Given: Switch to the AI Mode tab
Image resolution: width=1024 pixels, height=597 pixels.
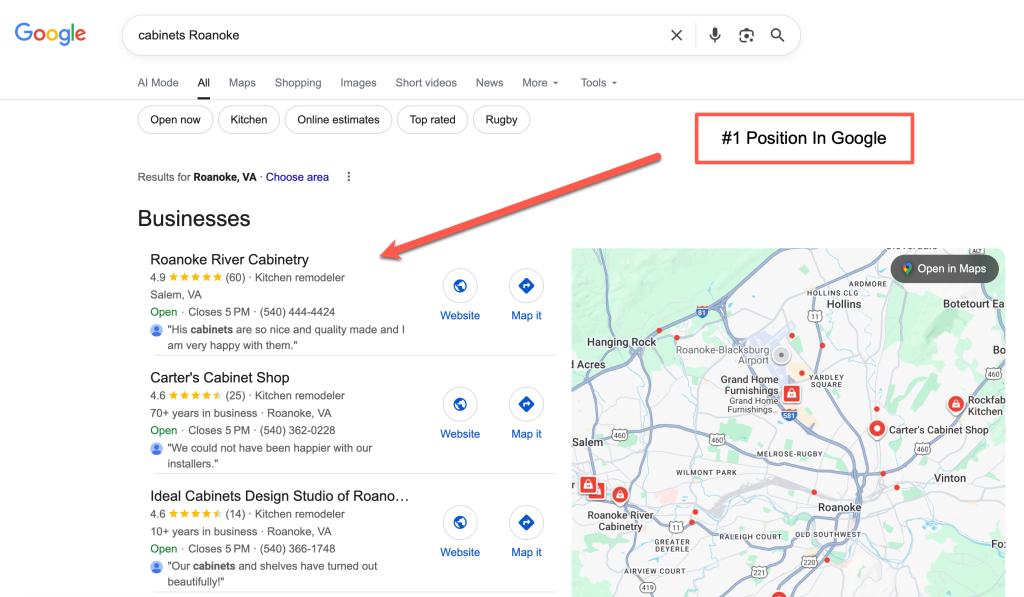Looking at the screenshot, I should pyautogui.click(x=158, y=83).
